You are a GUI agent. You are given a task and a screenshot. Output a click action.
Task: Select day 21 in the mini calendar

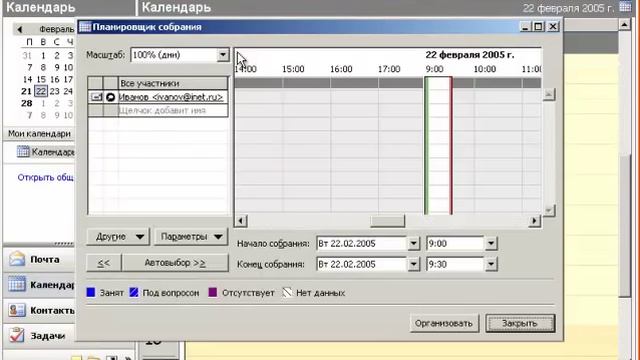[27, 91]
